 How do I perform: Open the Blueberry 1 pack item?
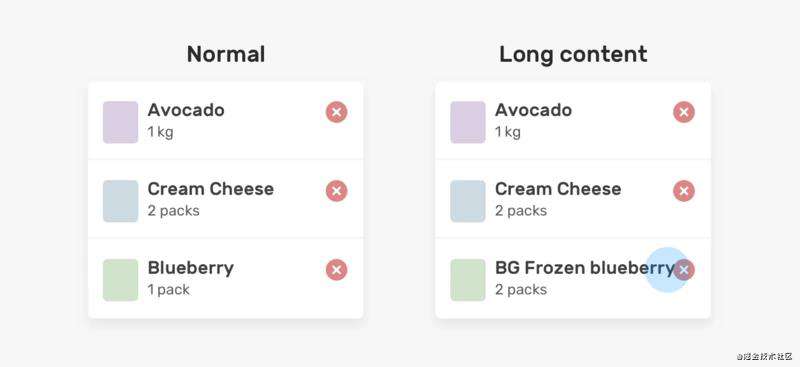coord(226,279)
